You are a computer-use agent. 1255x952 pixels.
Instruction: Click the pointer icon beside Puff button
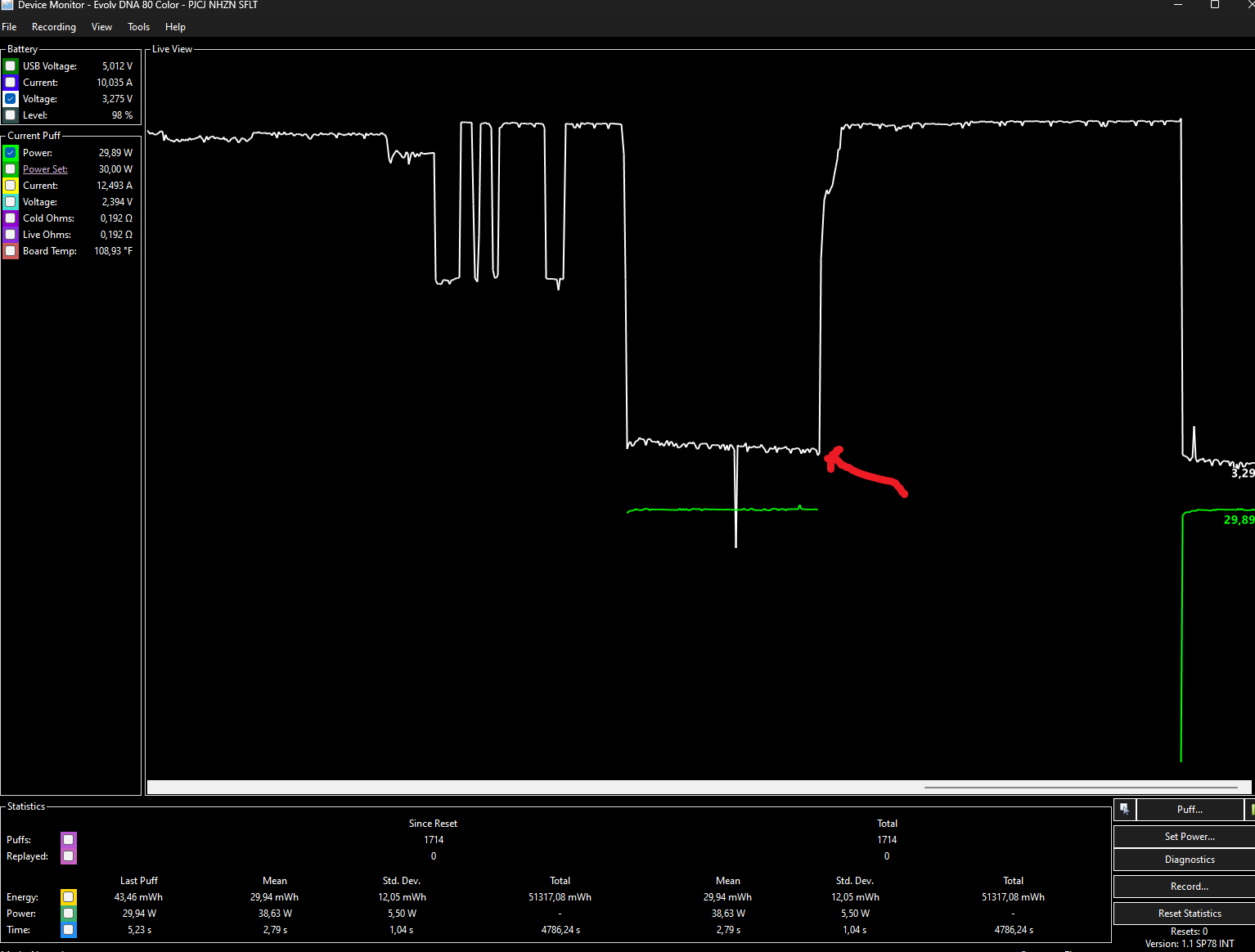tap(1124, 809)
